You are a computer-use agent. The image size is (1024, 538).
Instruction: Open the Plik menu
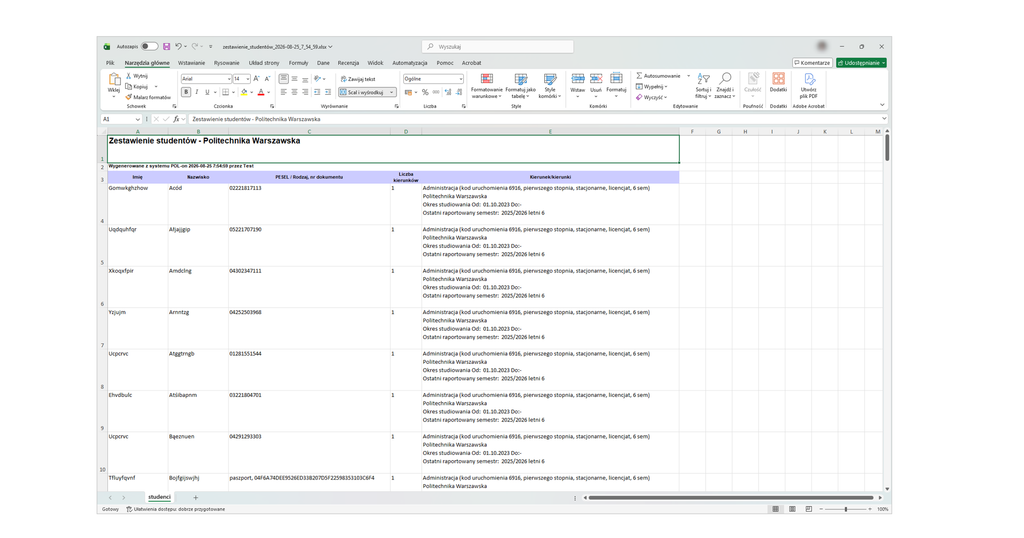[110, 63]
